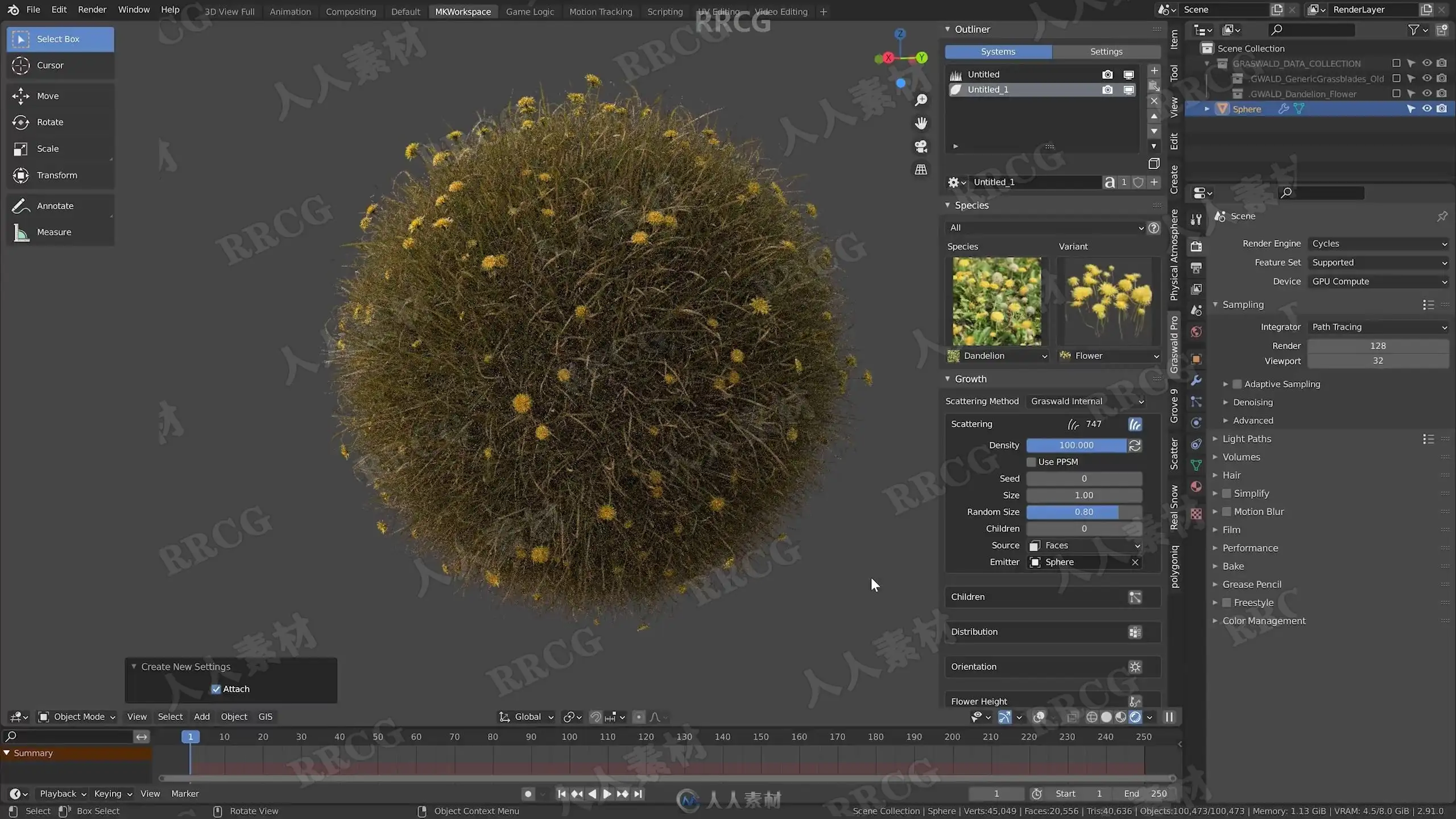Click the Dandelion species thumbnail
Screen dimensions: 1456x819
(x=996, y=301)
